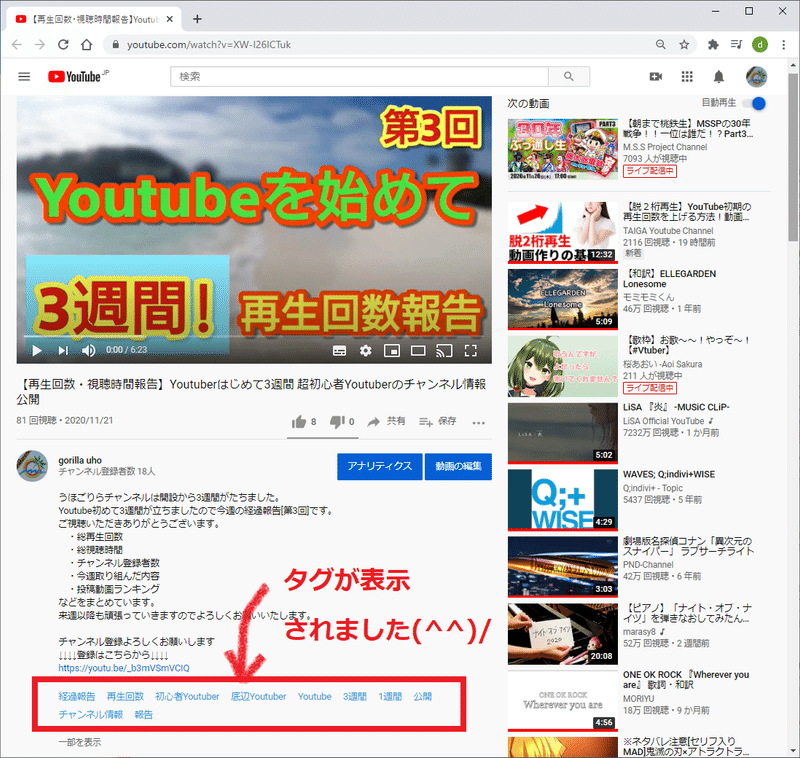Click the 3週間 tag
This screenshot has width=800, height=758.
pos(355,696)
